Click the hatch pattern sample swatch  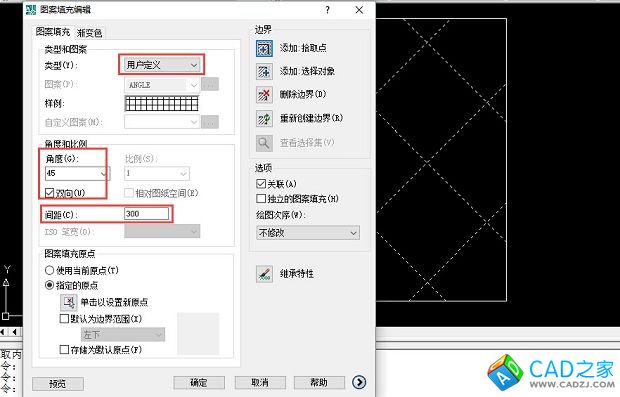(x=161, y=104)
